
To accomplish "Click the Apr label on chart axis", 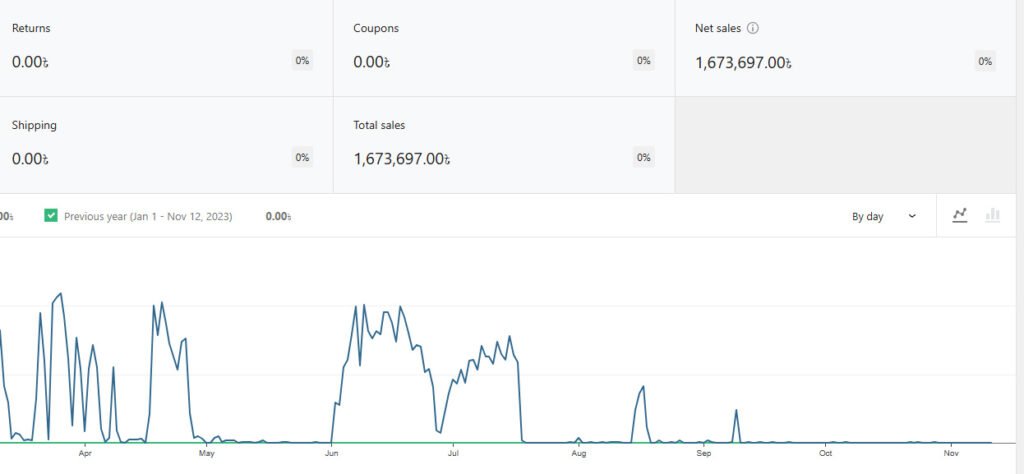I will click(85, 453).
